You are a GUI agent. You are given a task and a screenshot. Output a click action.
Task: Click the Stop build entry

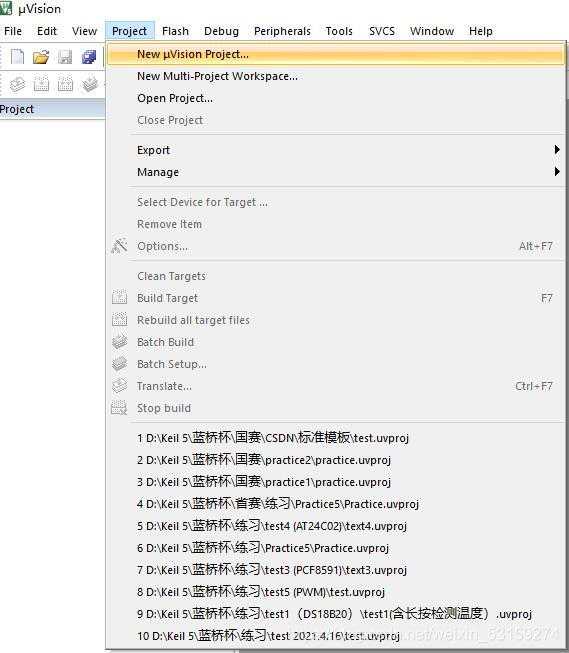tap(336, 408)
